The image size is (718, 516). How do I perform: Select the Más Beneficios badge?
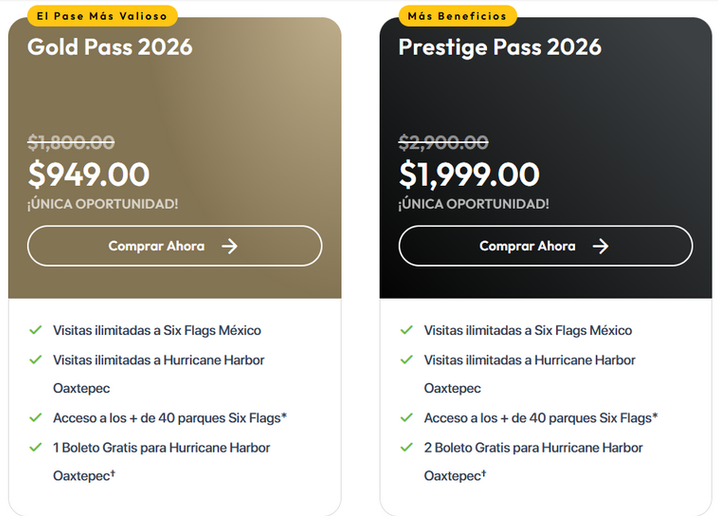click(x=457, y=16)
